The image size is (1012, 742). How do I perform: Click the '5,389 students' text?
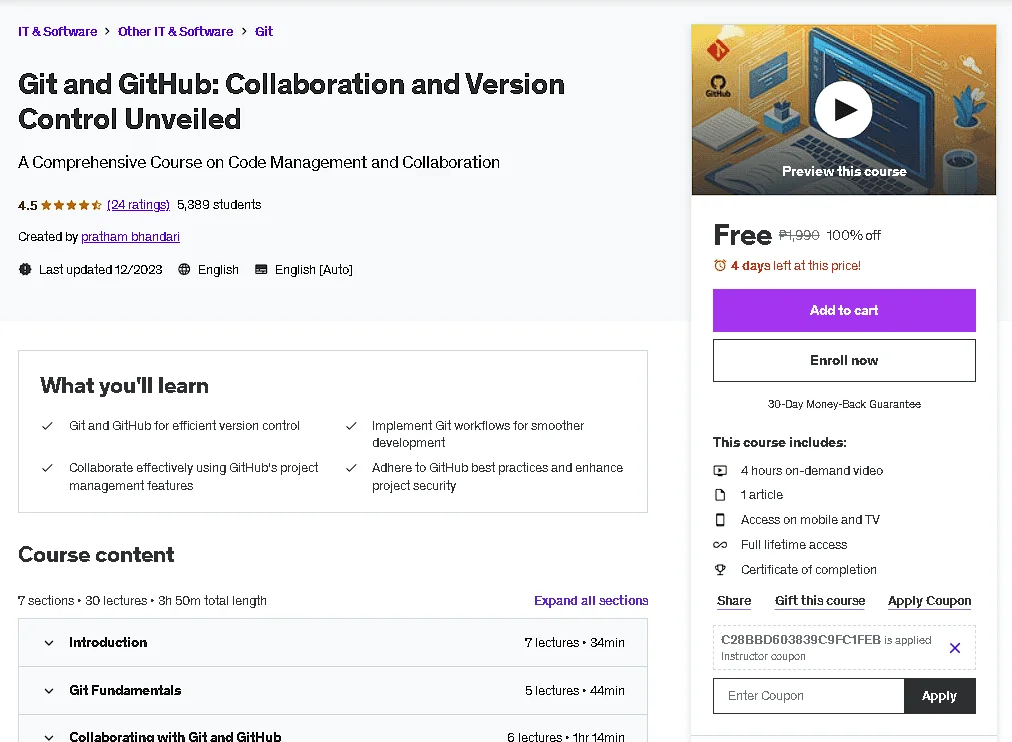pyautogui.click(x=219, y=205)
